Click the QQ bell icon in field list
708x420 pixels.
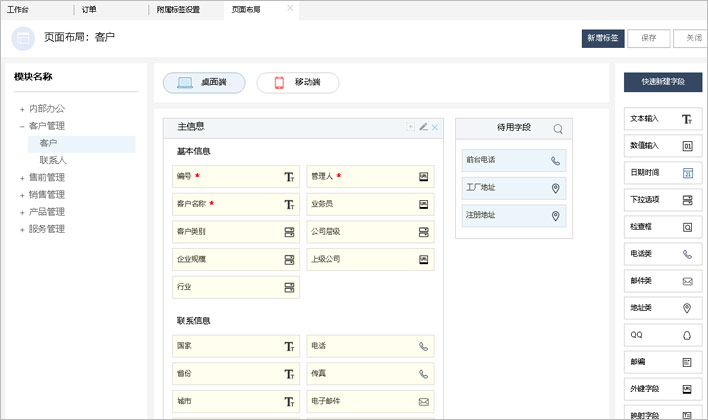click(x=687, y=335)
